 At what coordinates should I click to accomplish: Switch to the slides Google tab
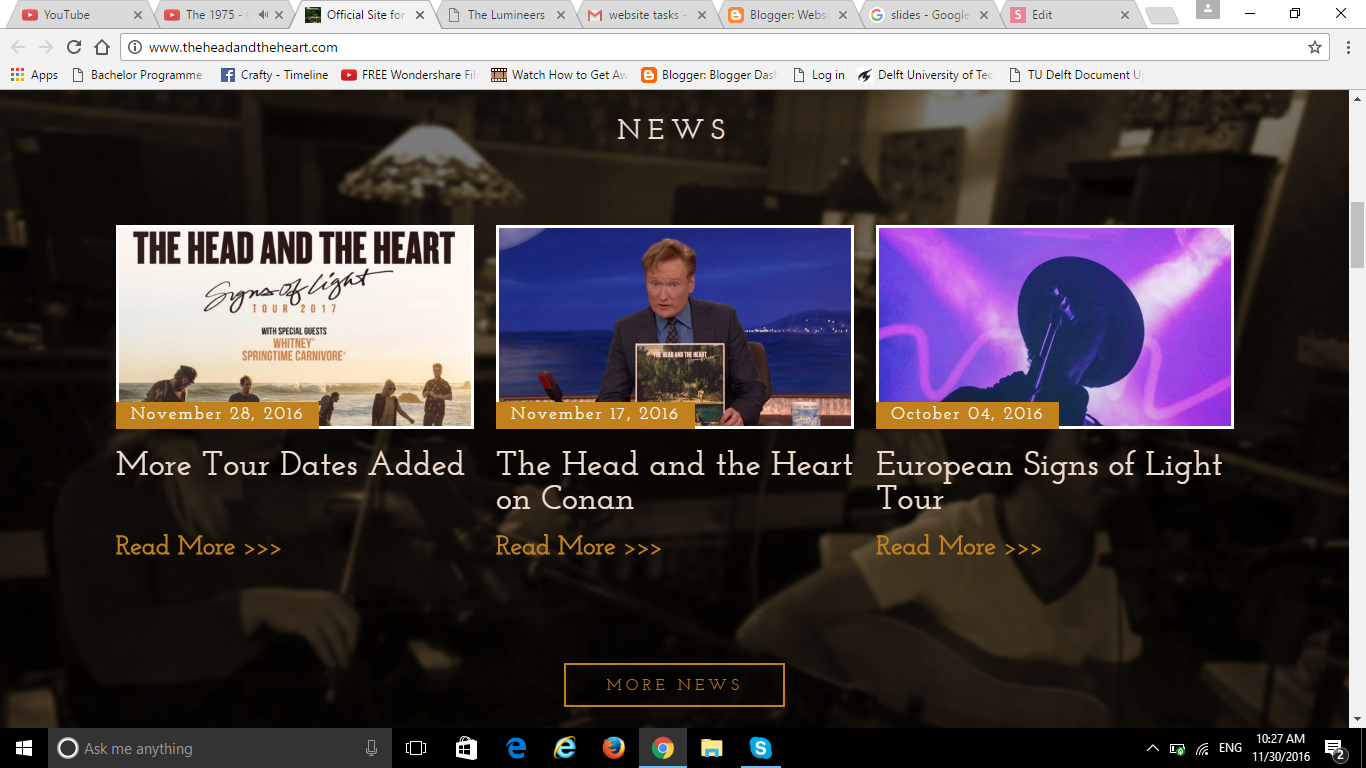(930, 15)
